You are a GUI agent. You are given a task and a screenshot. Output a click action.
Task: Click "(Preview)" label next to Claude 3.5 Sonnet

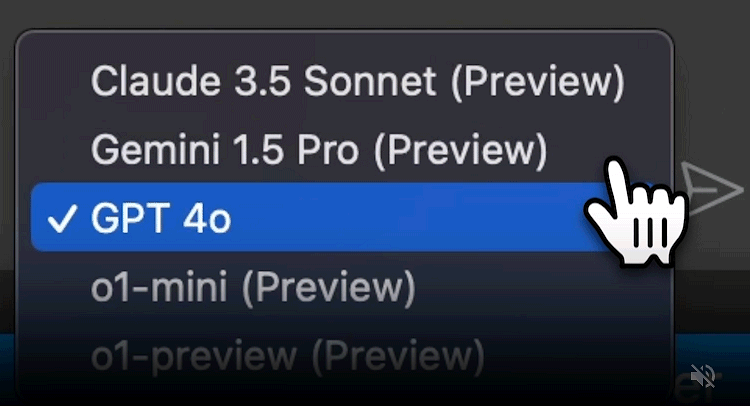coord(537,82)
